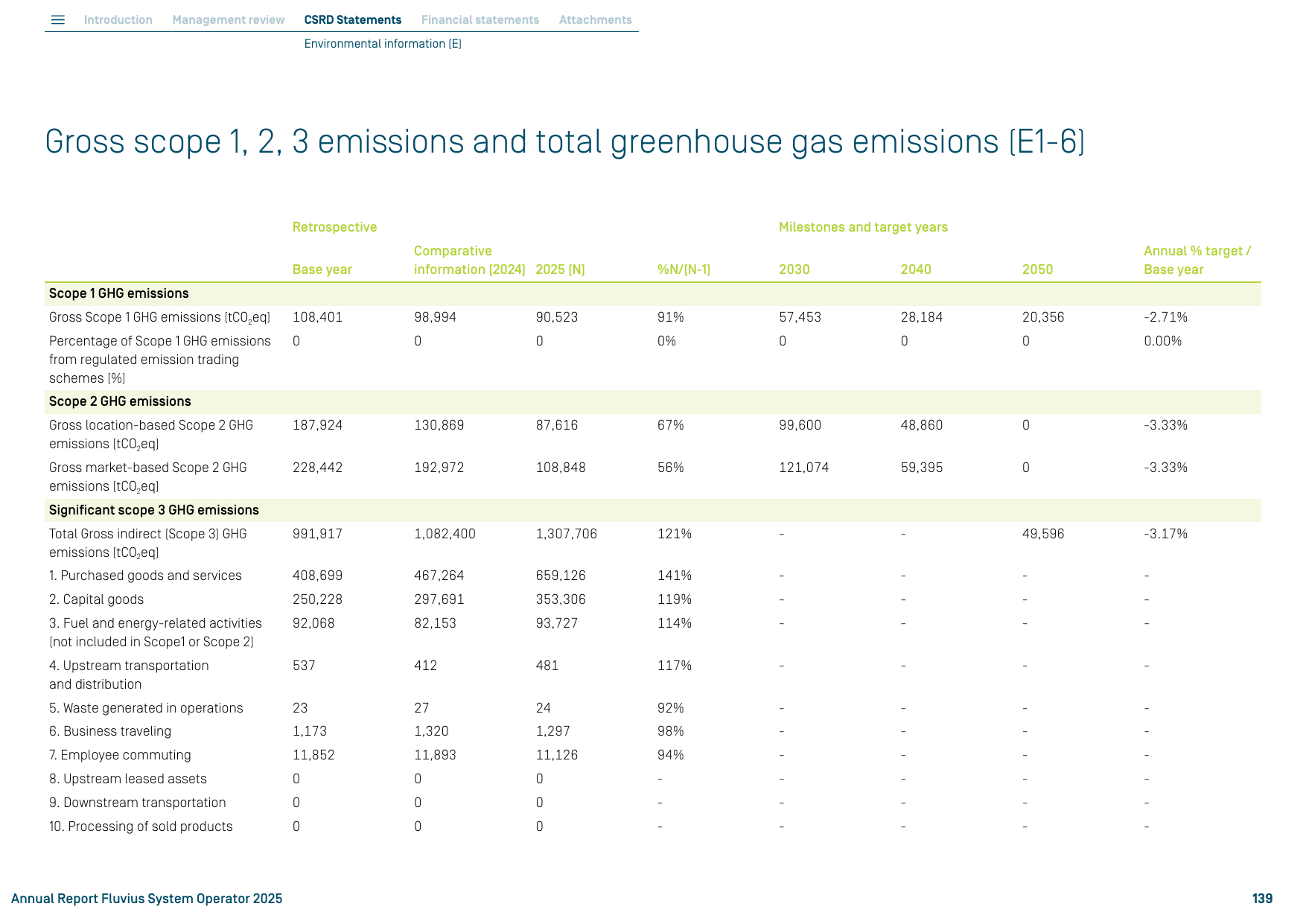Image resolution: width=1306 pixels, height=924 pixels.
Task: Select total Scope 3 2025 value 1,307,706
Action: coord(567,534)
